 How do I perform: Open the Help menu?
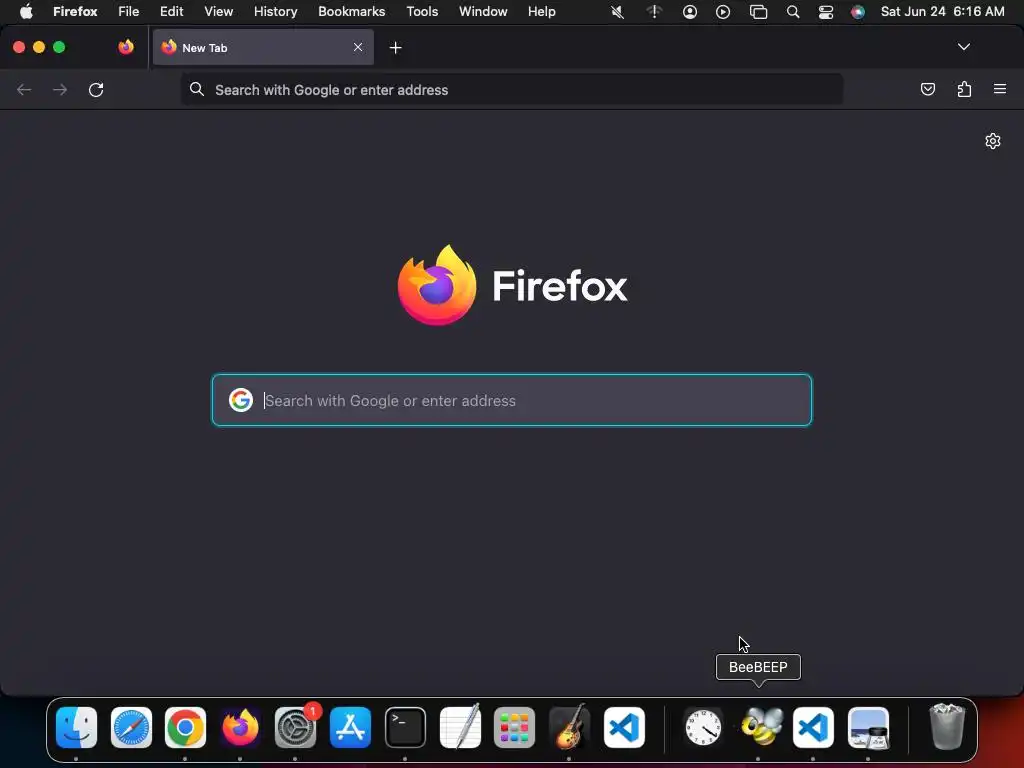coord(542,12)
